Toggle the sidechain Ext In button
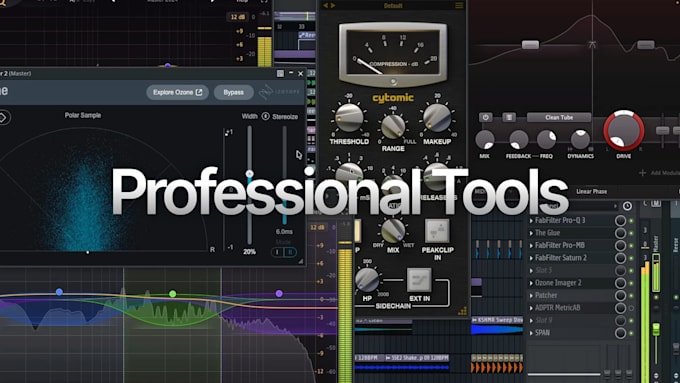The width and height of the screenshot is (680, 383). point(419,280)
